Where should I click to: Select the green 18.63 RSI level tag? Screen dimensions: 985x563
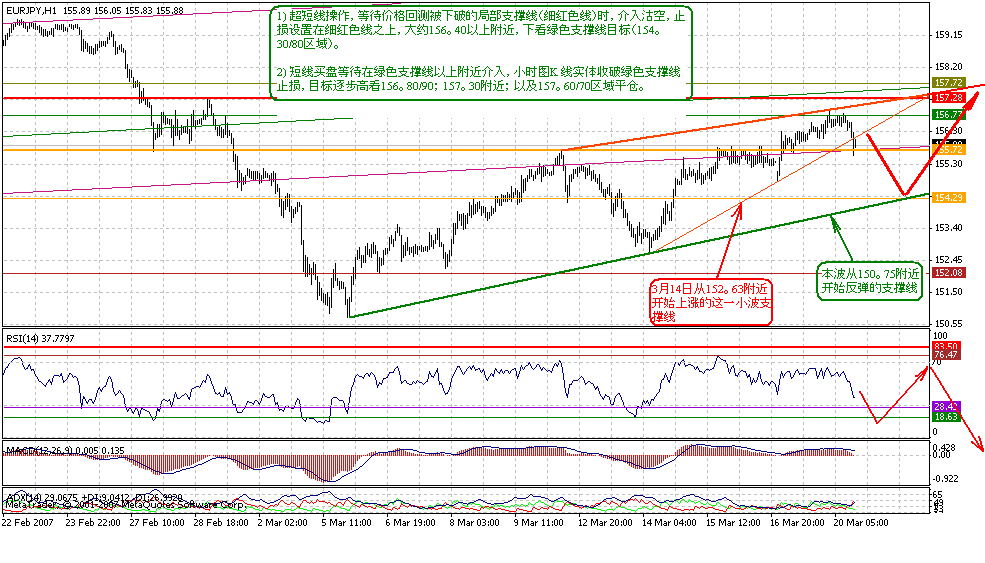pyautogui.click(x=945, y=417)
